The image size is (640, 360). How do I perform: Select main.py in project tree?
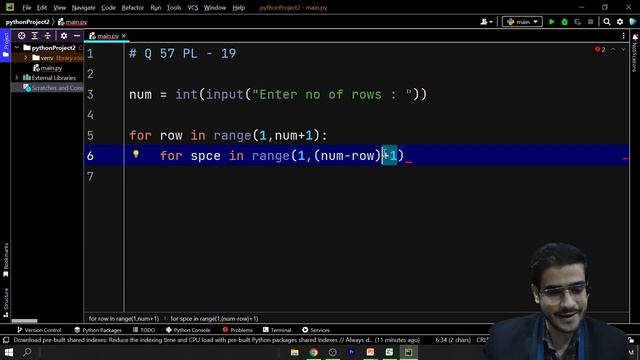click(x=47, y=68)
